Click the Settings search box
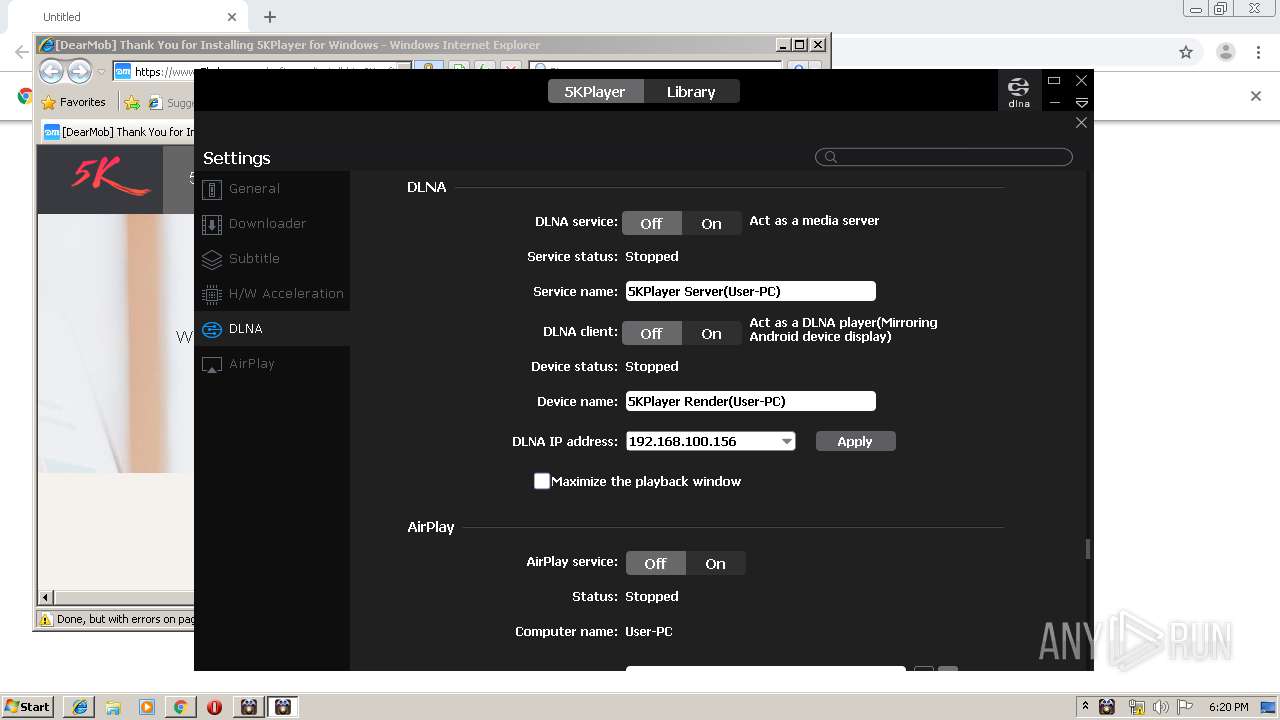Image resolution: width=1280 pixels, height=720 pixels. coord(944,157)
